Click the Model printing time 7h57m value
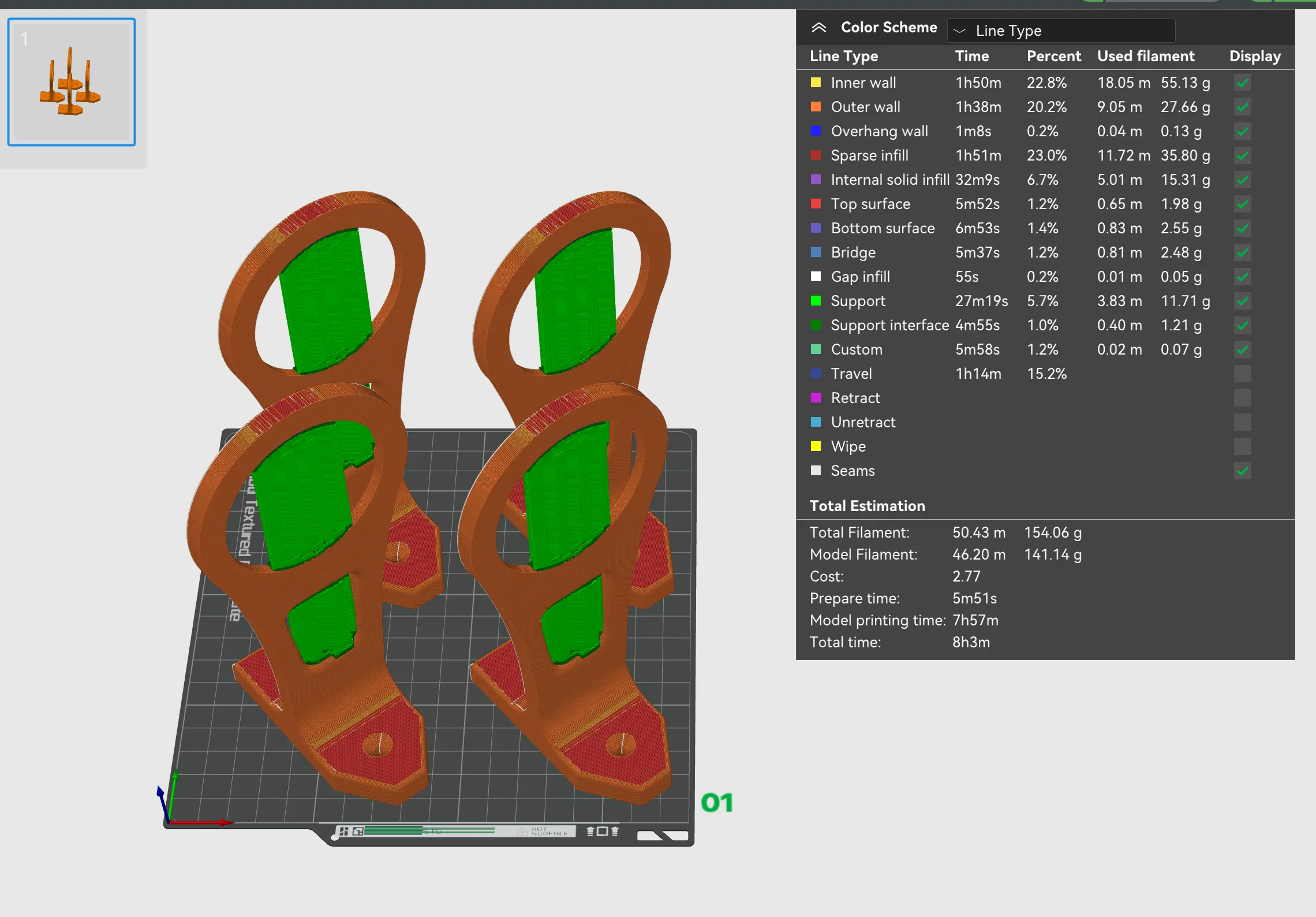This screenshot has width=1316, height=917. (x=975, y=620)
